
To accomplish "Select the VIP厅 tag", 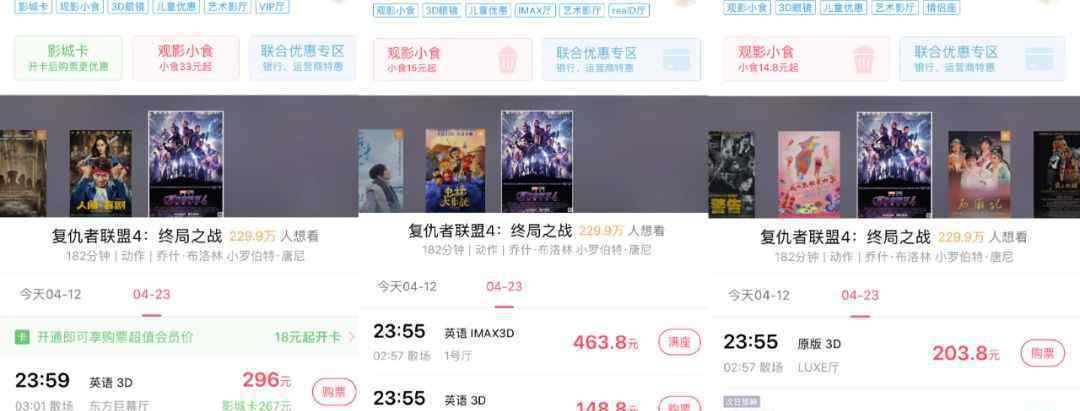I will 272,8.
